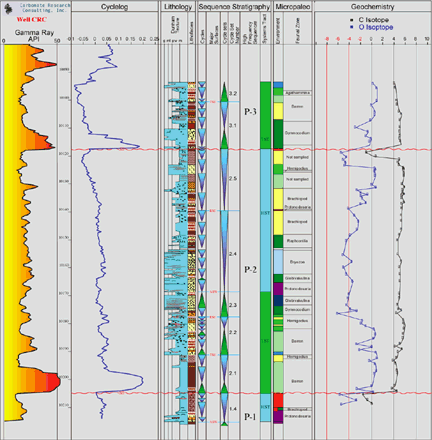Select the 'Gamma Ray API' track label
The height and width of the screenshot is (440, 432).
pyautogui.click(x=34, y=35)
